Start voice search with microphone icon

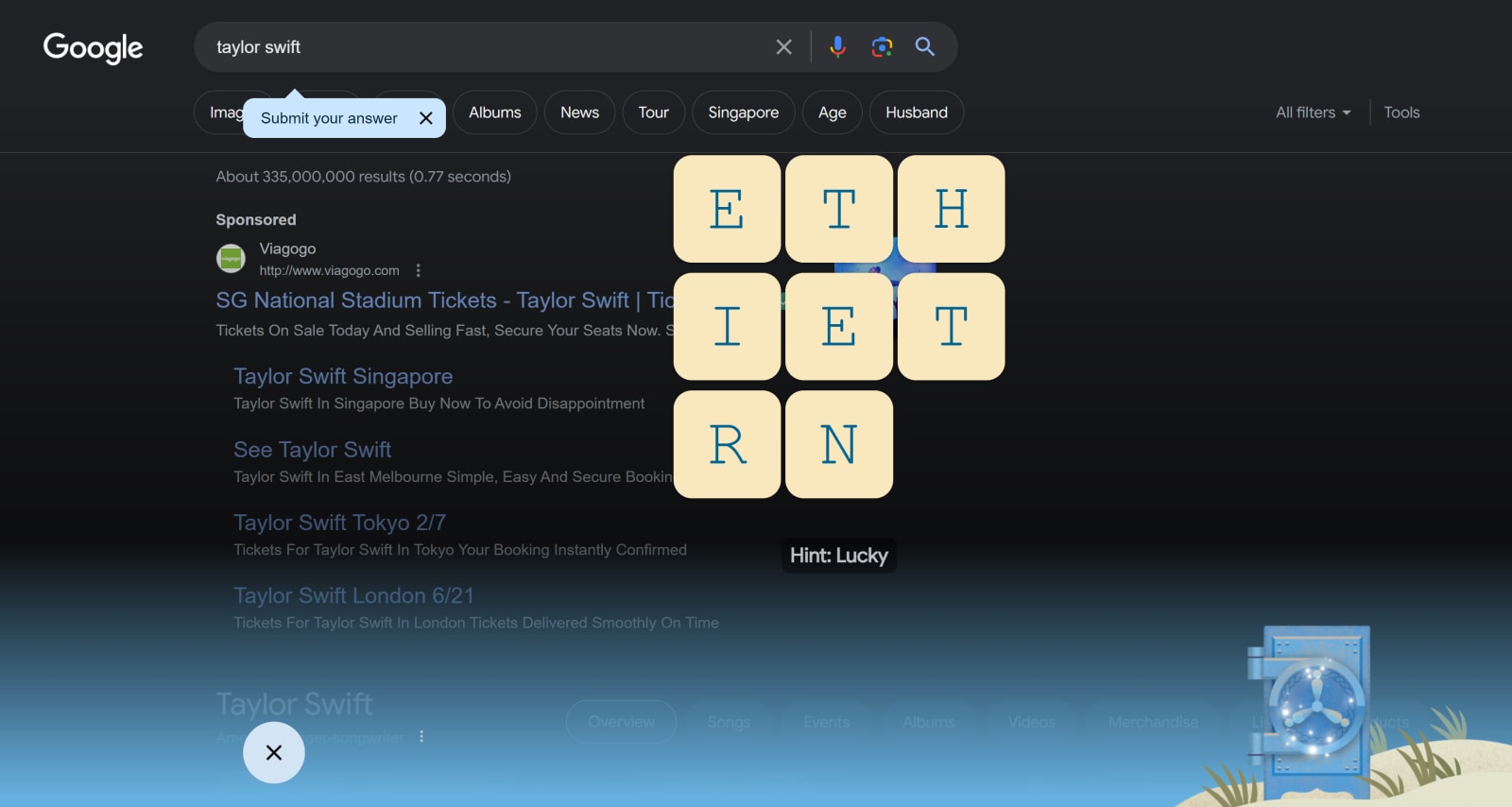tap(837, 47)
